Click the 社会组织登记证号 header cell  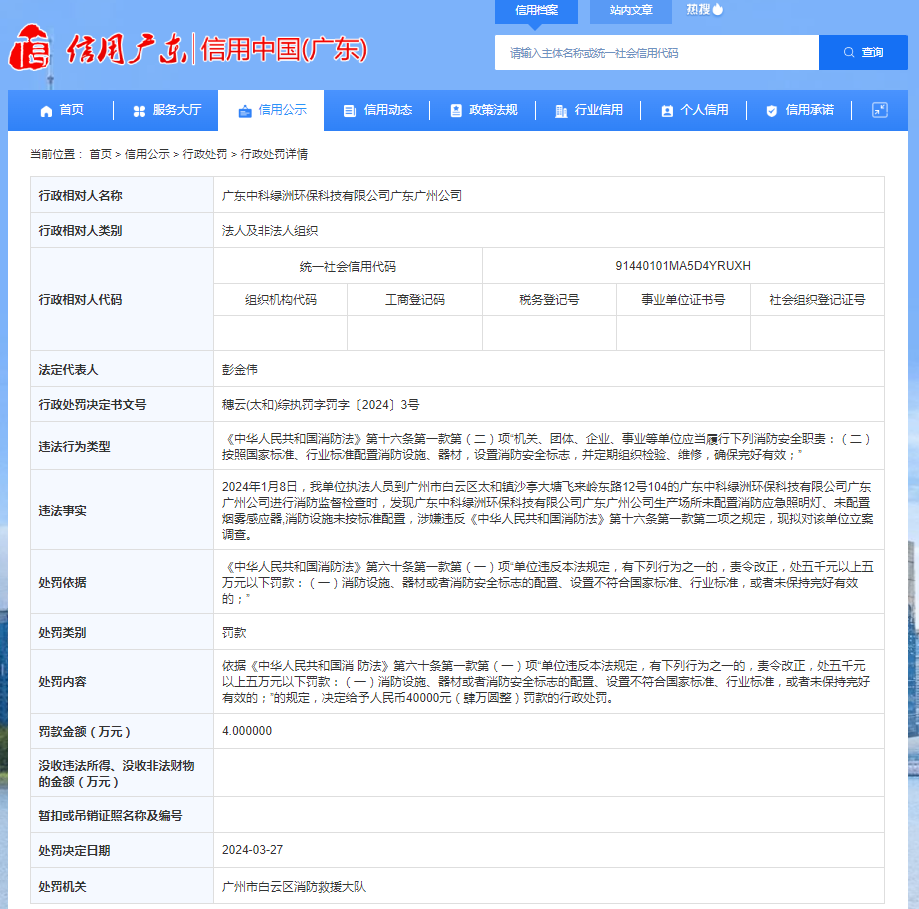(x=818, y=300)
